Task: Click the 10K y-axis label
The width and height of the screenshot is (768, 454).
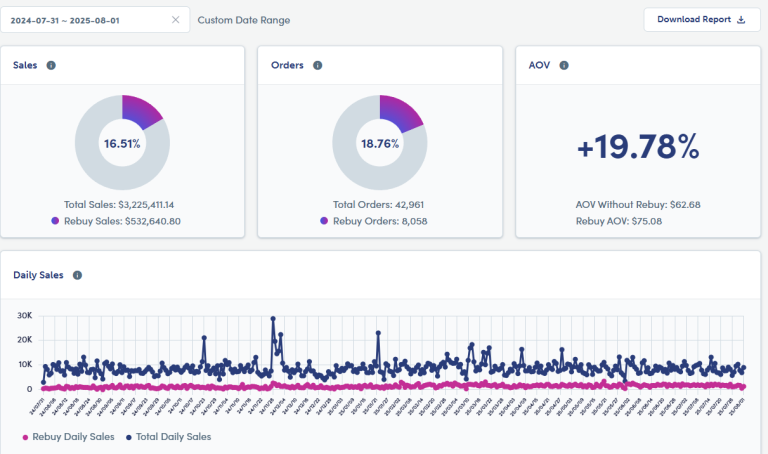Action: (25, 364)
